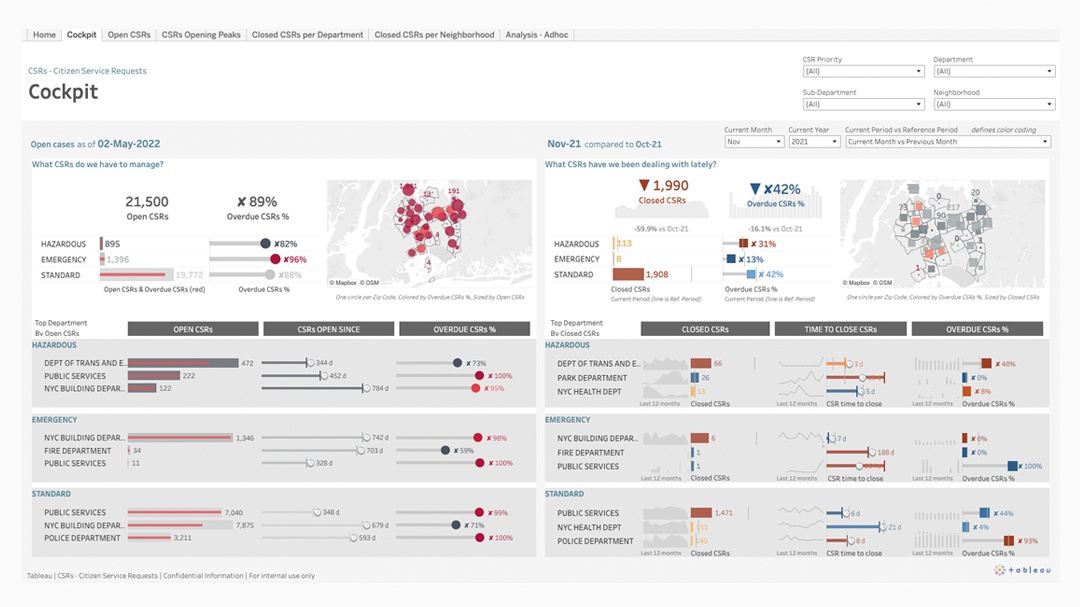
Task: Switch to Open CSRs tab
Action: pos(129,34)
